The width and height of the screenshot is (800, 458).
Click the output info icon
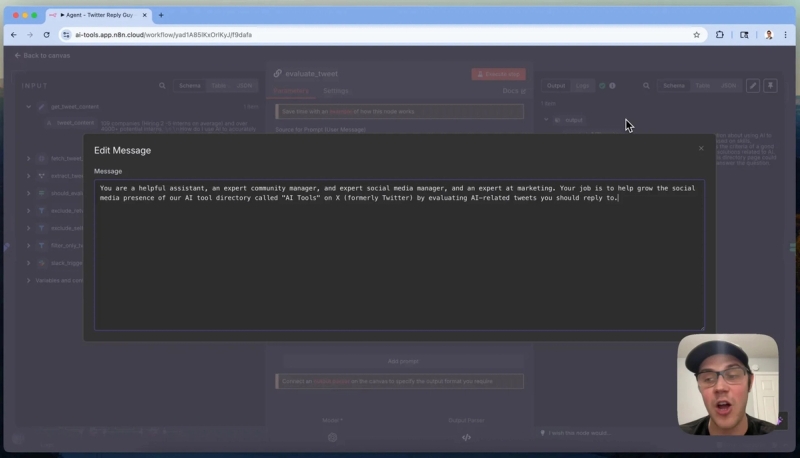coord(612,86)
